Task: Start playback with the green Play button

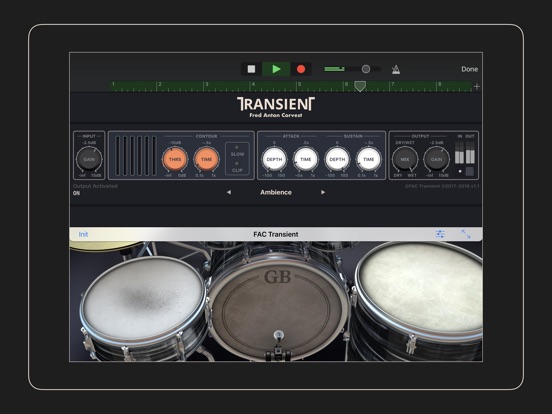Action: point(276,69)
